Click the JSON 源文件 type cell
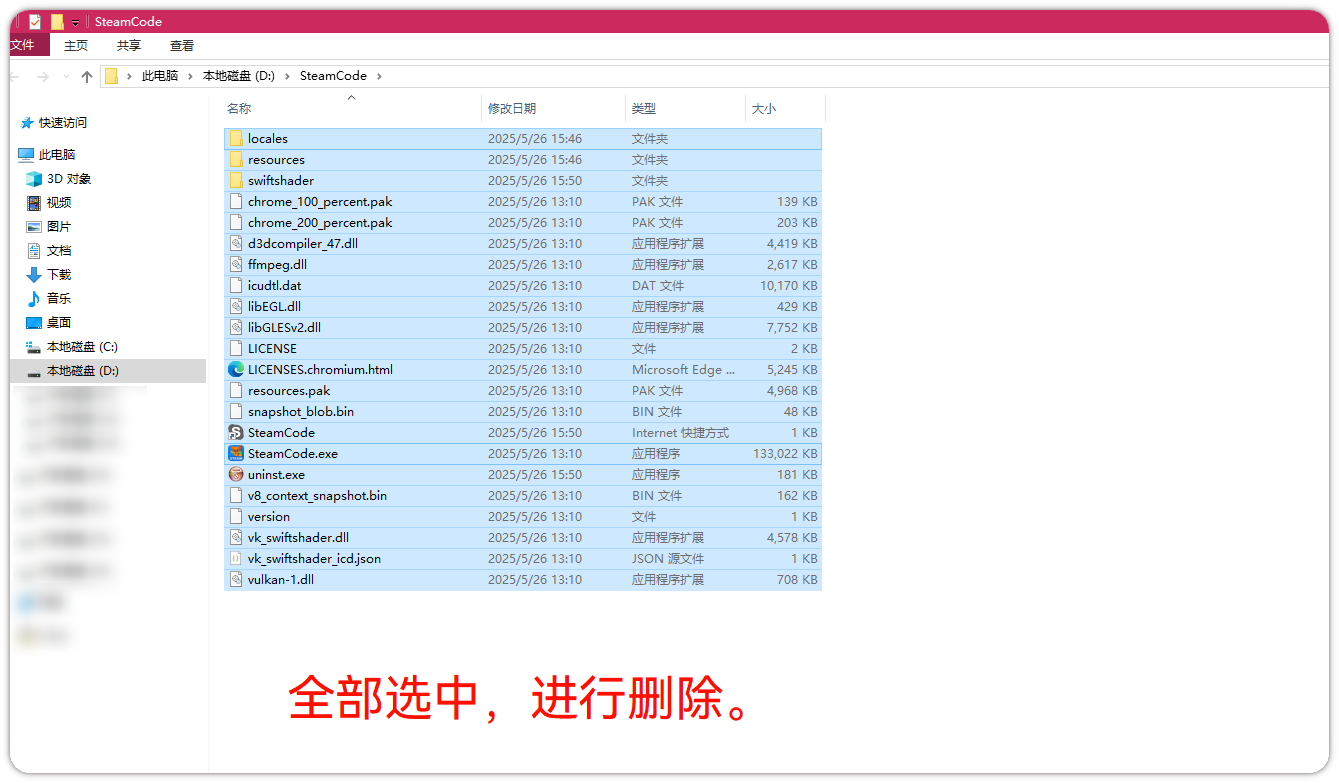The height and width of the screenshot is (783, 1339). tap(668, 559)
